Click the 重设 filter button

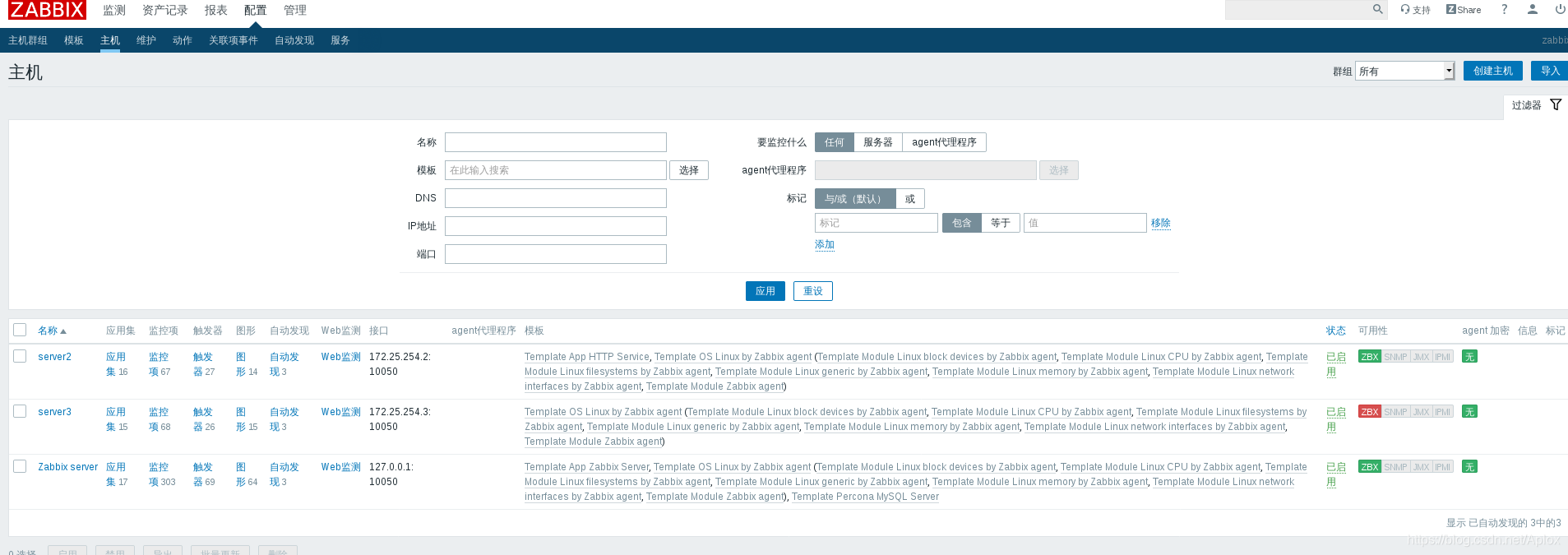813,291
